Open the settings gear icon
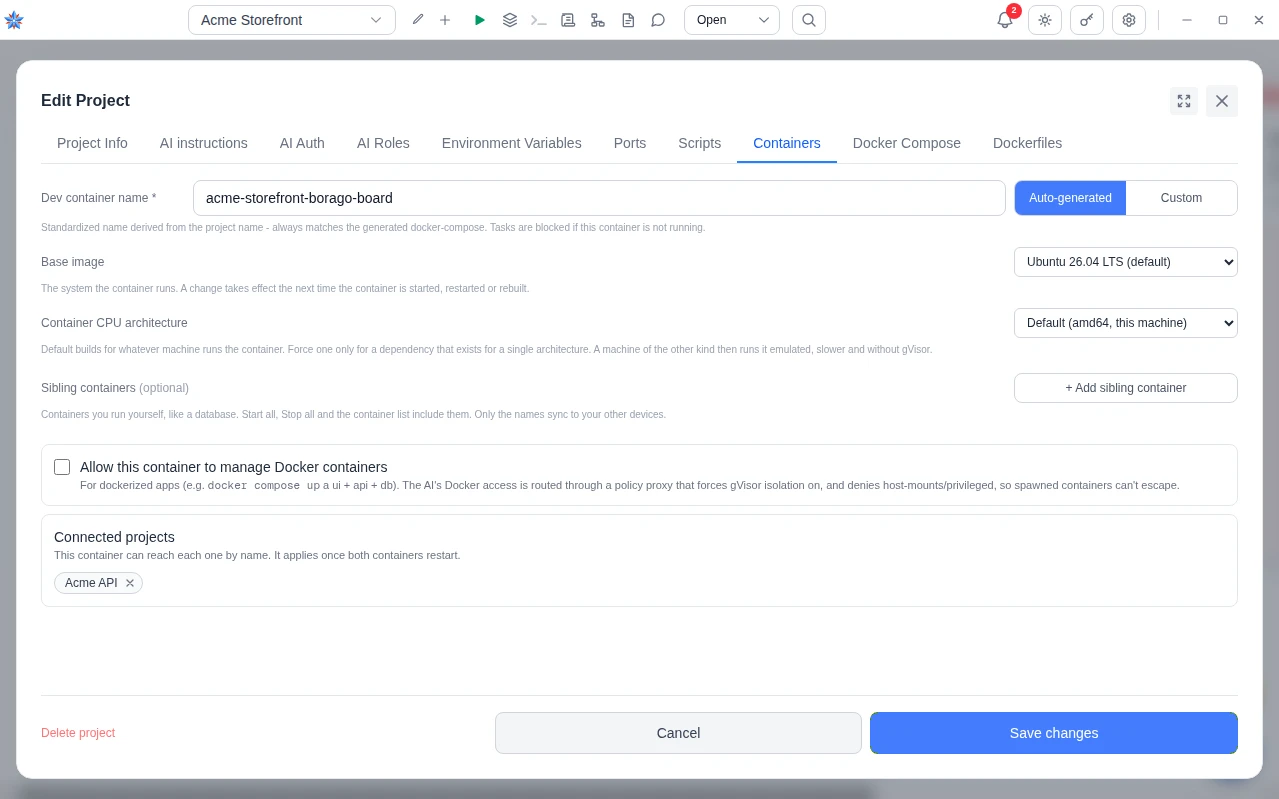The image size is (1279, 799). pos(1129,20)
